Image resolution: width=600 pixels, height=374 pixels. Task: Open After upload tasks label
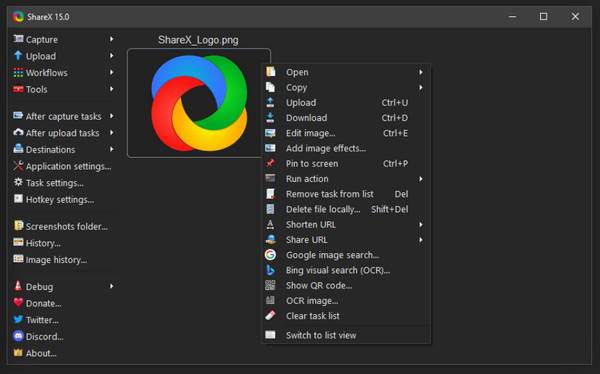pyautogui.click(x=62, y=133)
